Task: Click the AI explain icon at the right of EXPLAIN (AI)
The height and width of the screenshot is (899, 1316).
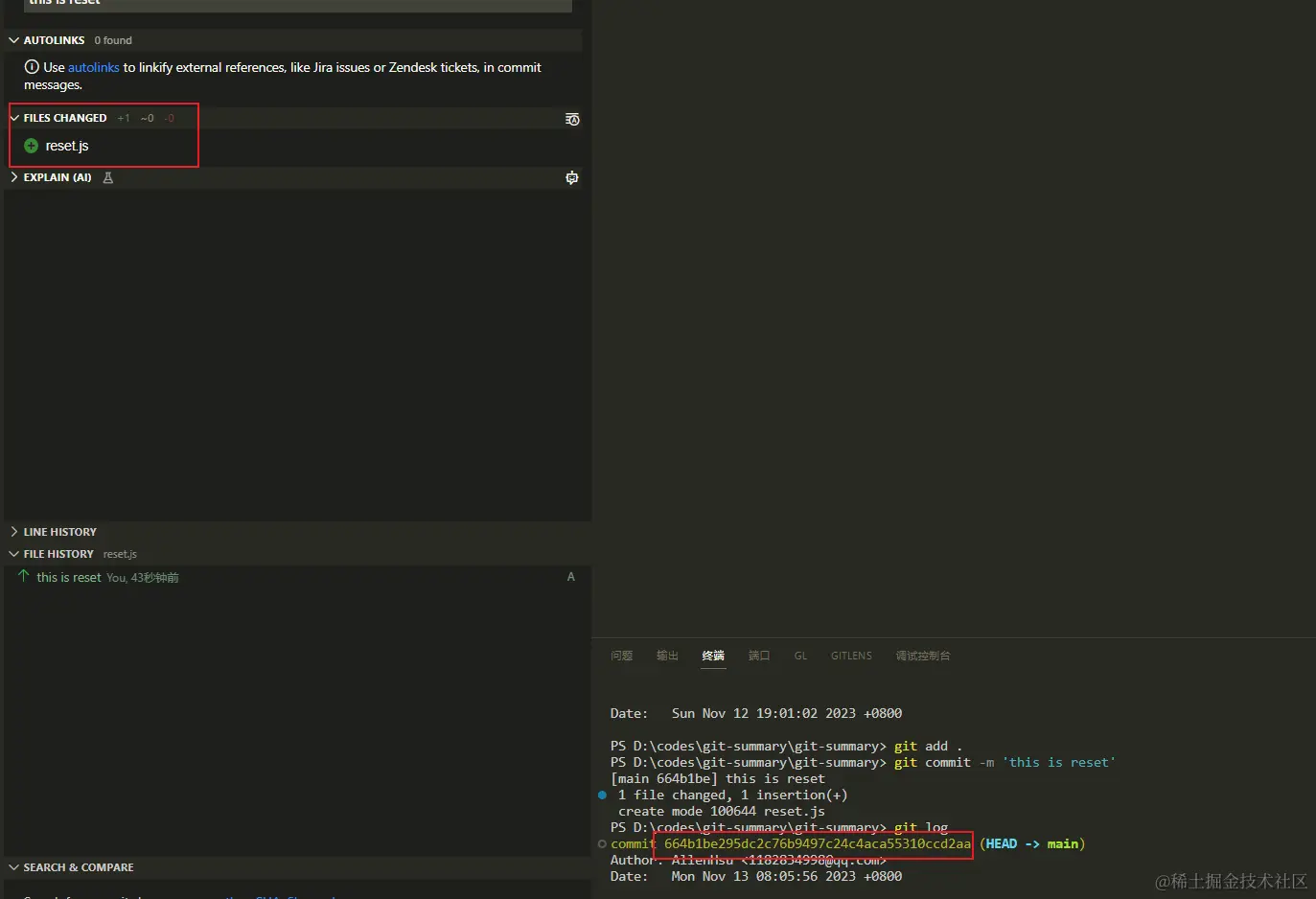Action: pyautogui.click(x=572, y=177)
